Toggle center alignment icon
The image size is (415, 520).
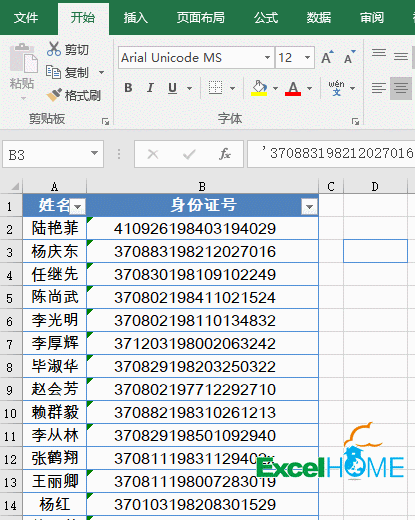coord(401,88)
